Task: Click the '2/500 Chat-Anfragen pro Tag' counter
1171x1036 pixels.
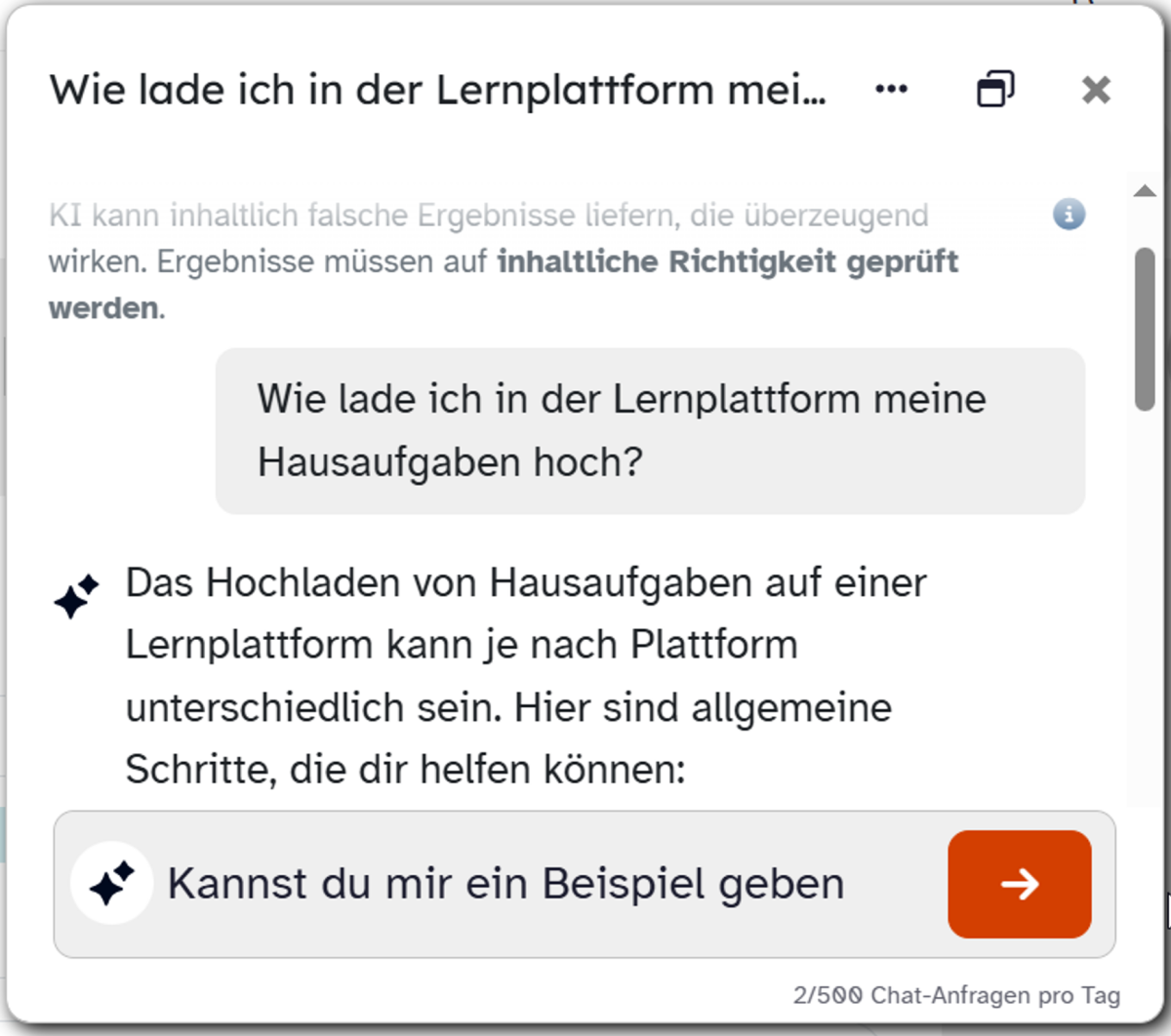Action: (x=955, y=995)
